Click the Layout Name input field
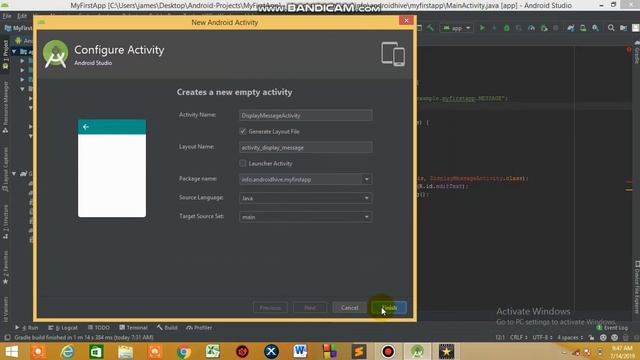This screenshot has width=640, height=360. coord(305,147)
